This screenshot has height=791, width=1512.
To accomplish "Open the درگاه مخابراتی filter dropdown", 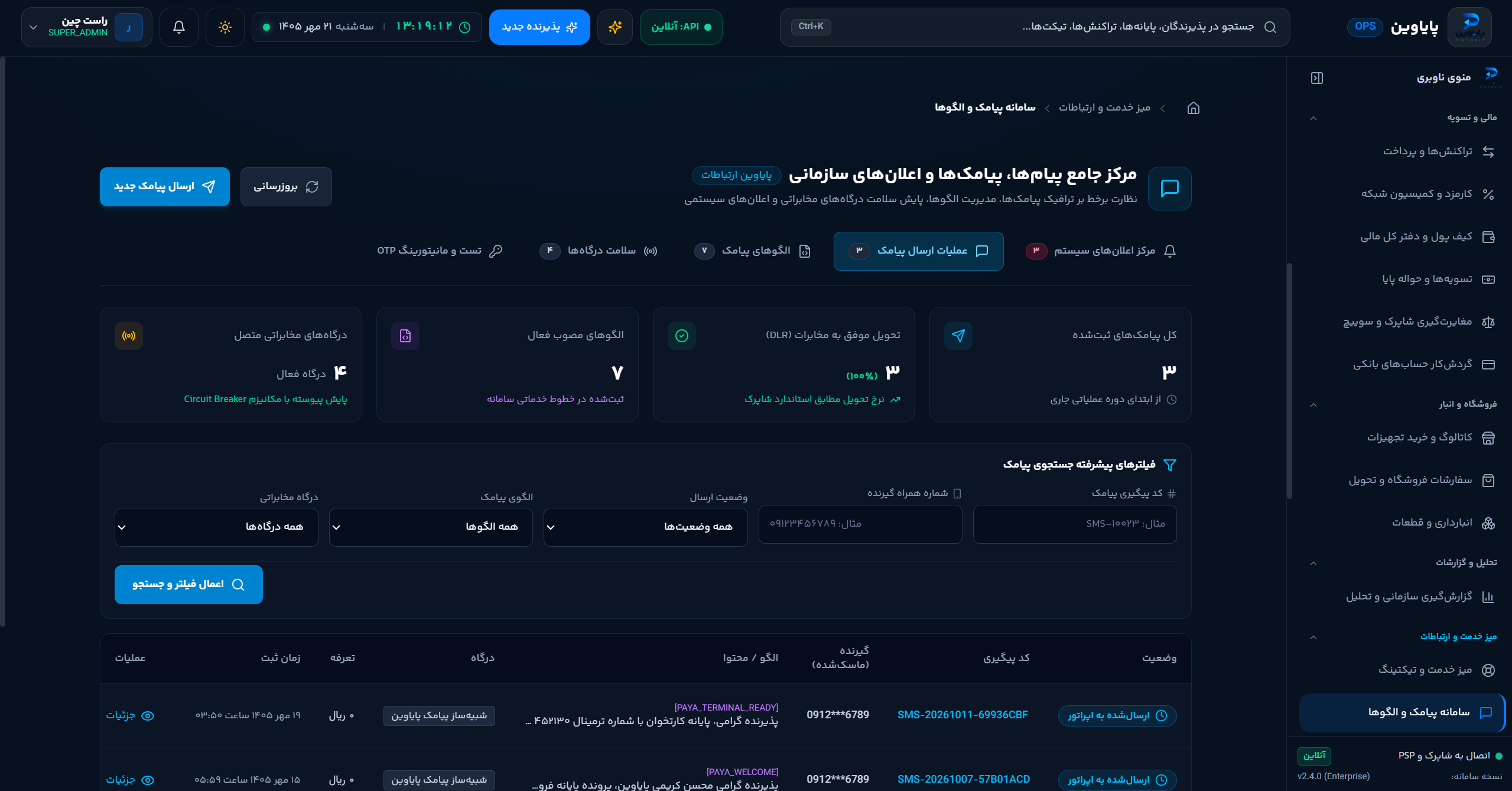I will (216, 527).
